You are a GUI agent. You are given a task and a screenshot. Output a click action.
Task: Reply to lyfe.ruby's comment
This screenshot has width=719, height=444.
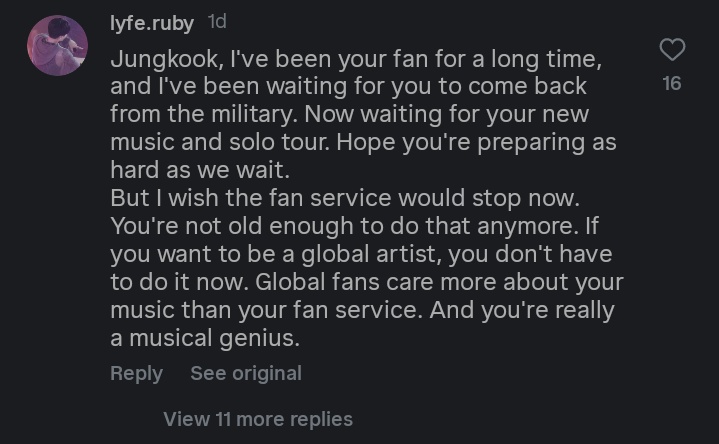pyautogui.click(x=136, y=373)
